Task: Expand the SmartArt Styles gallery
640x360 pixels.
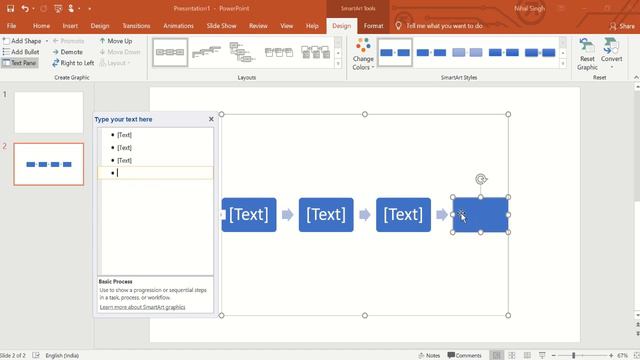Action: click(563, 64)
